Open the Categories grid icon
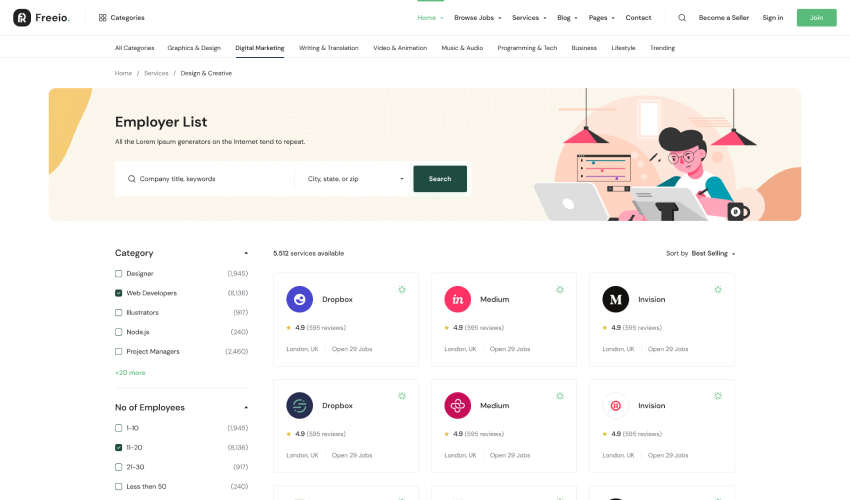The image size is (850, 500). pyautogui.click(x=103, y=18)
